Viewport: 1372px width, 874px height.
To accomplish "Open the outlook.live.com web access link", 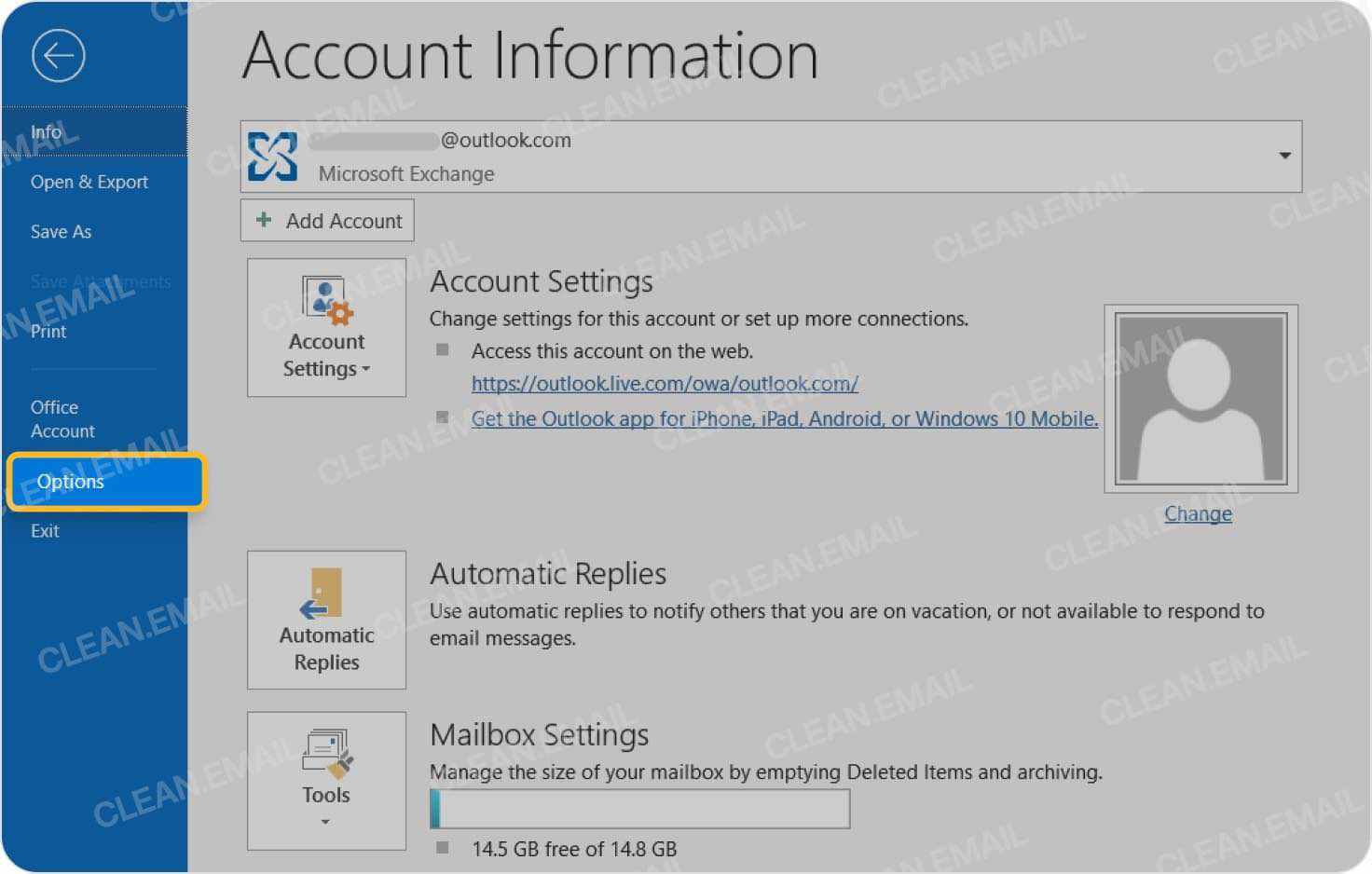I will coord(664,383).
